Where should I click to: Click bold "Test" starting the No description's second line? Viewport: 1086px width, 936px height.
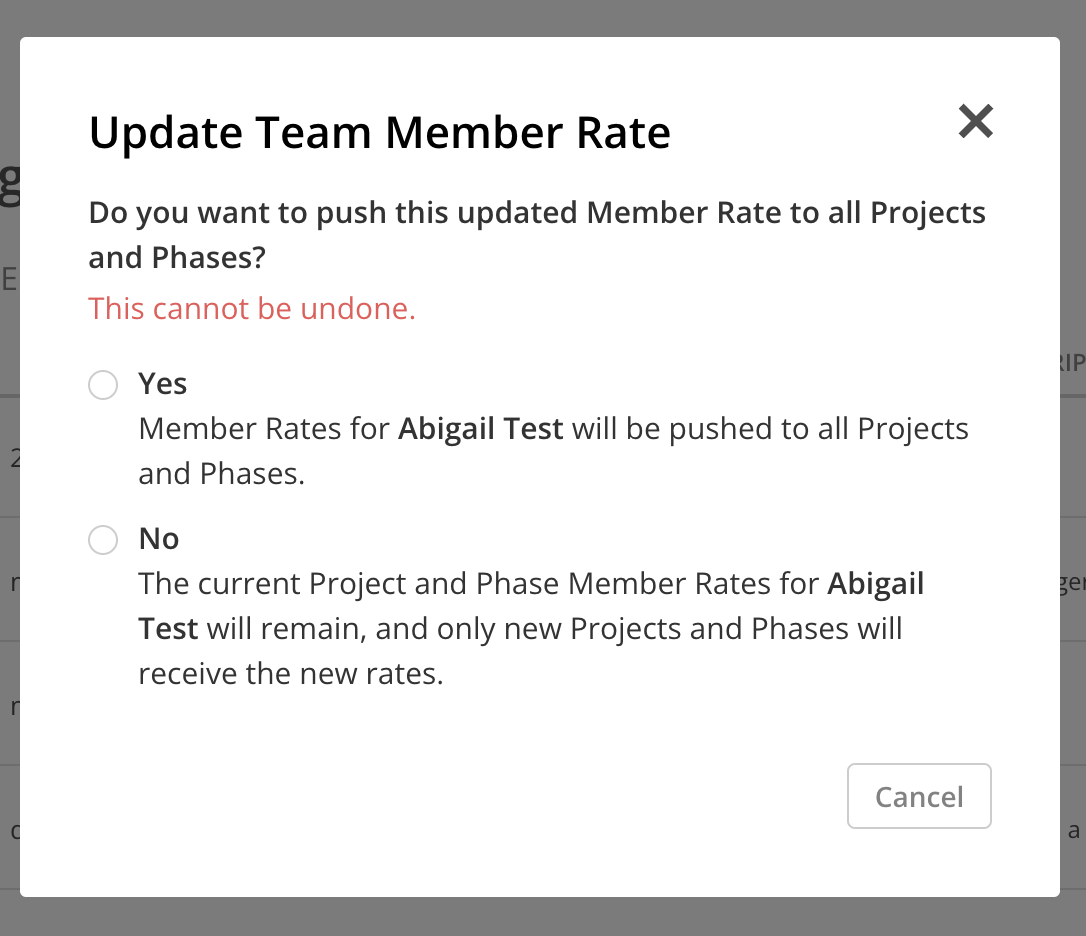[168, 629]
